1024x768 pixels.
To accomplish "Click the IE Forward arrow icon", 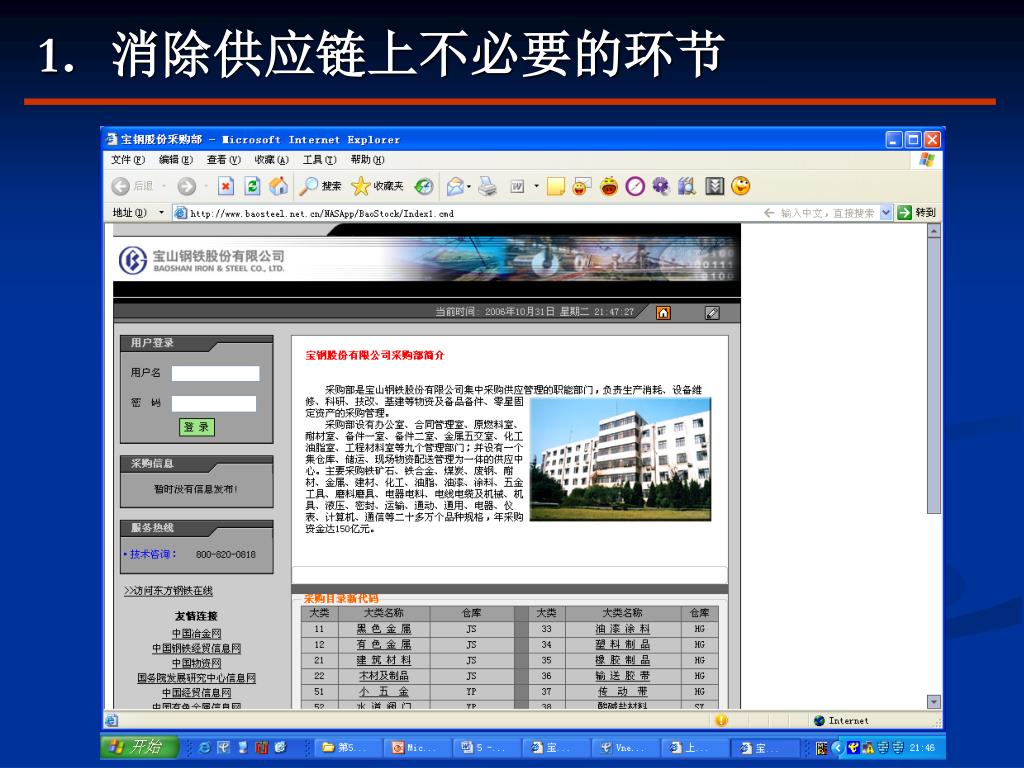I will (187, 187).
